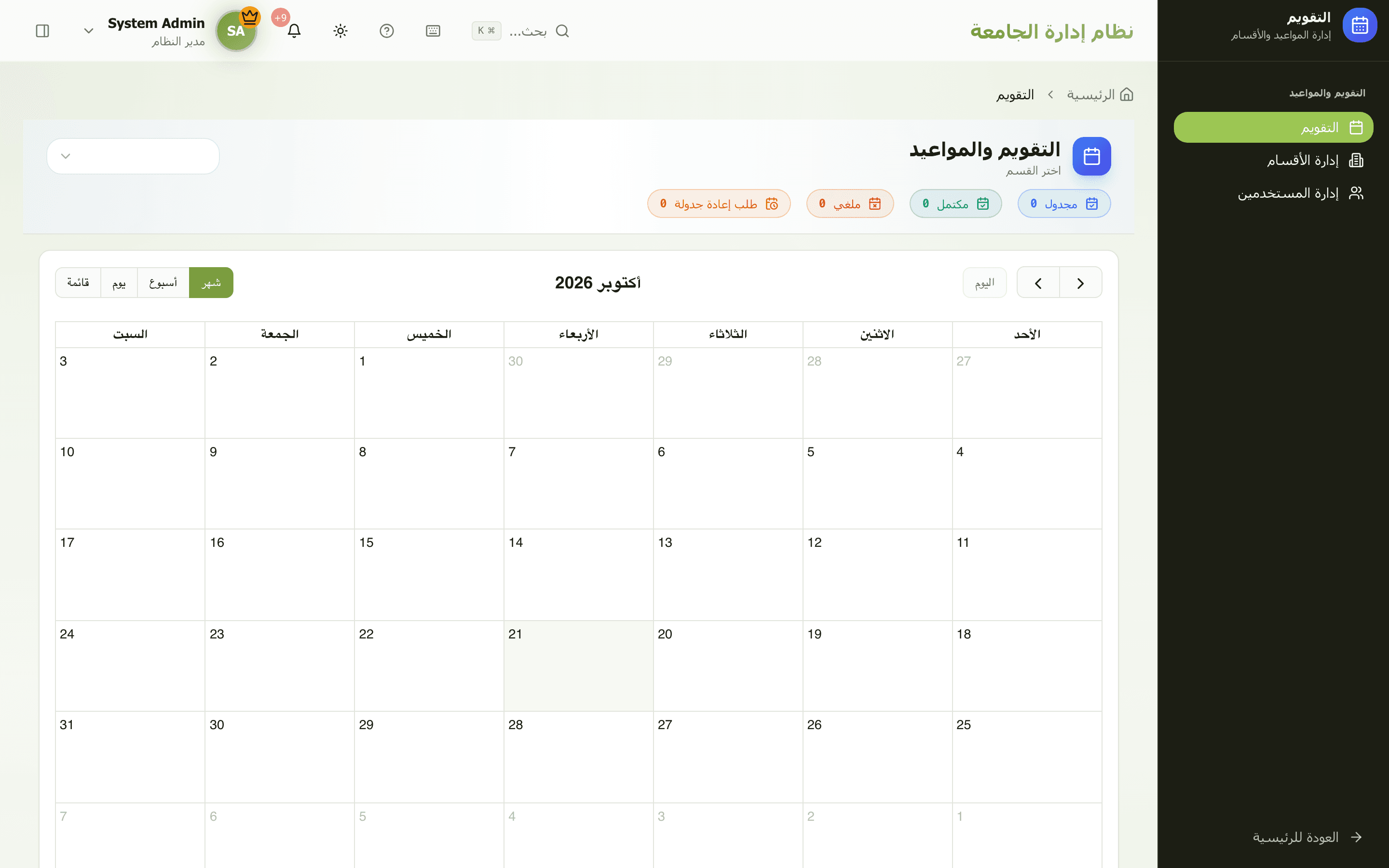Click the أكتوبر 2026 month title

[x=598, y=283]
